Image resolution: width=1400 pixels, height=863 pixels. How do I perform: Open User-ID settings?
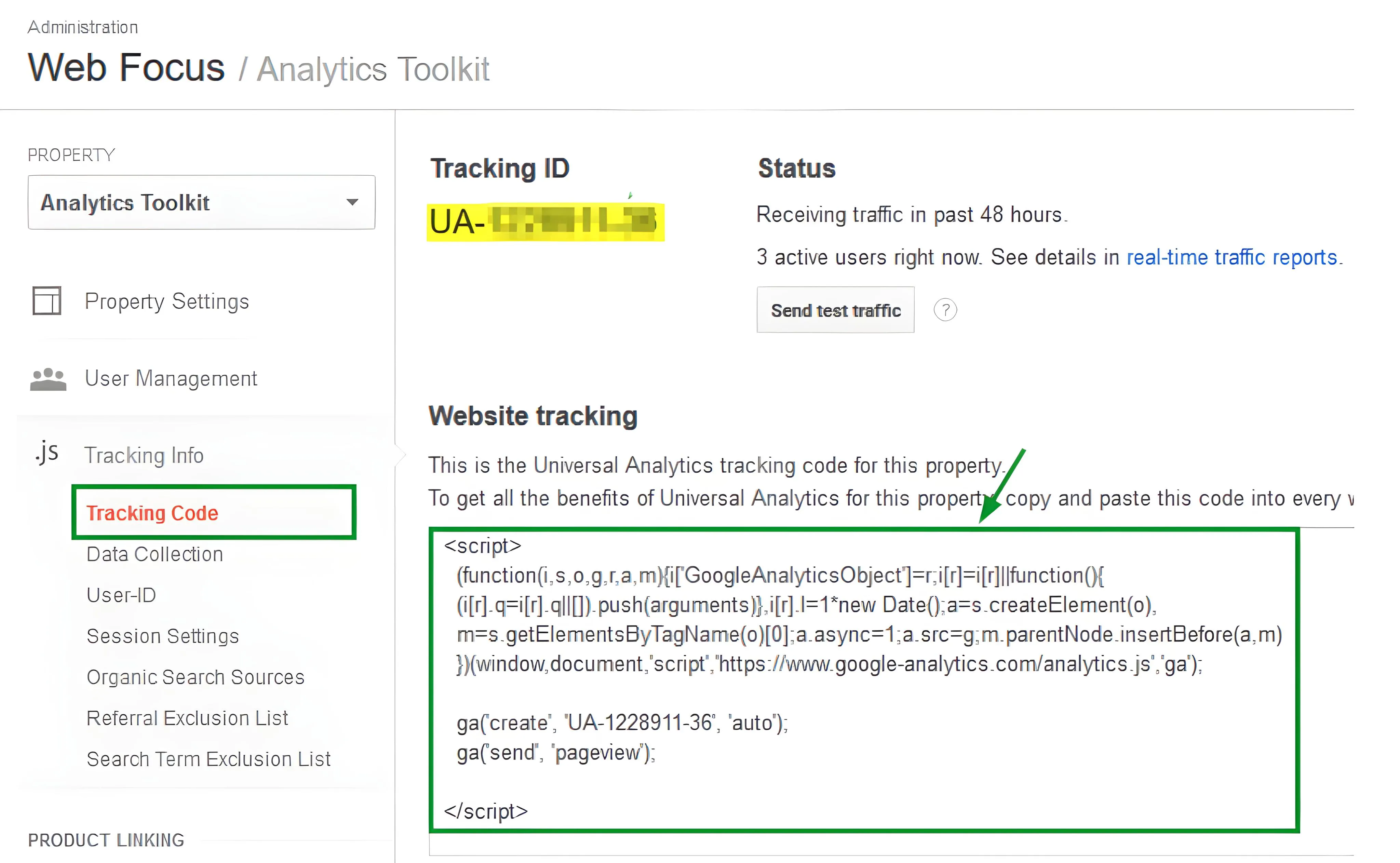[x=121, y=595]
